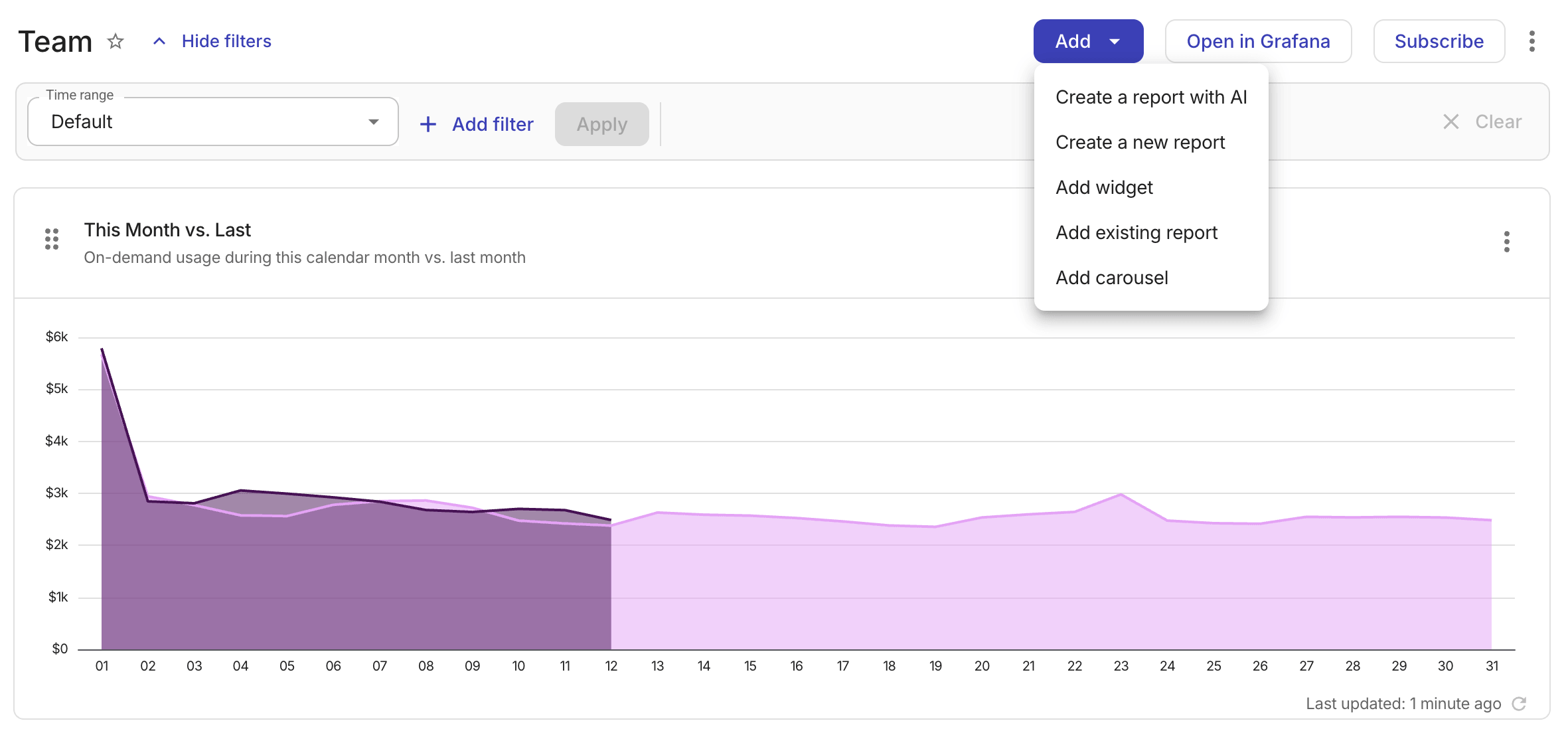Collapse filters using the chevron-up icon

159,41
